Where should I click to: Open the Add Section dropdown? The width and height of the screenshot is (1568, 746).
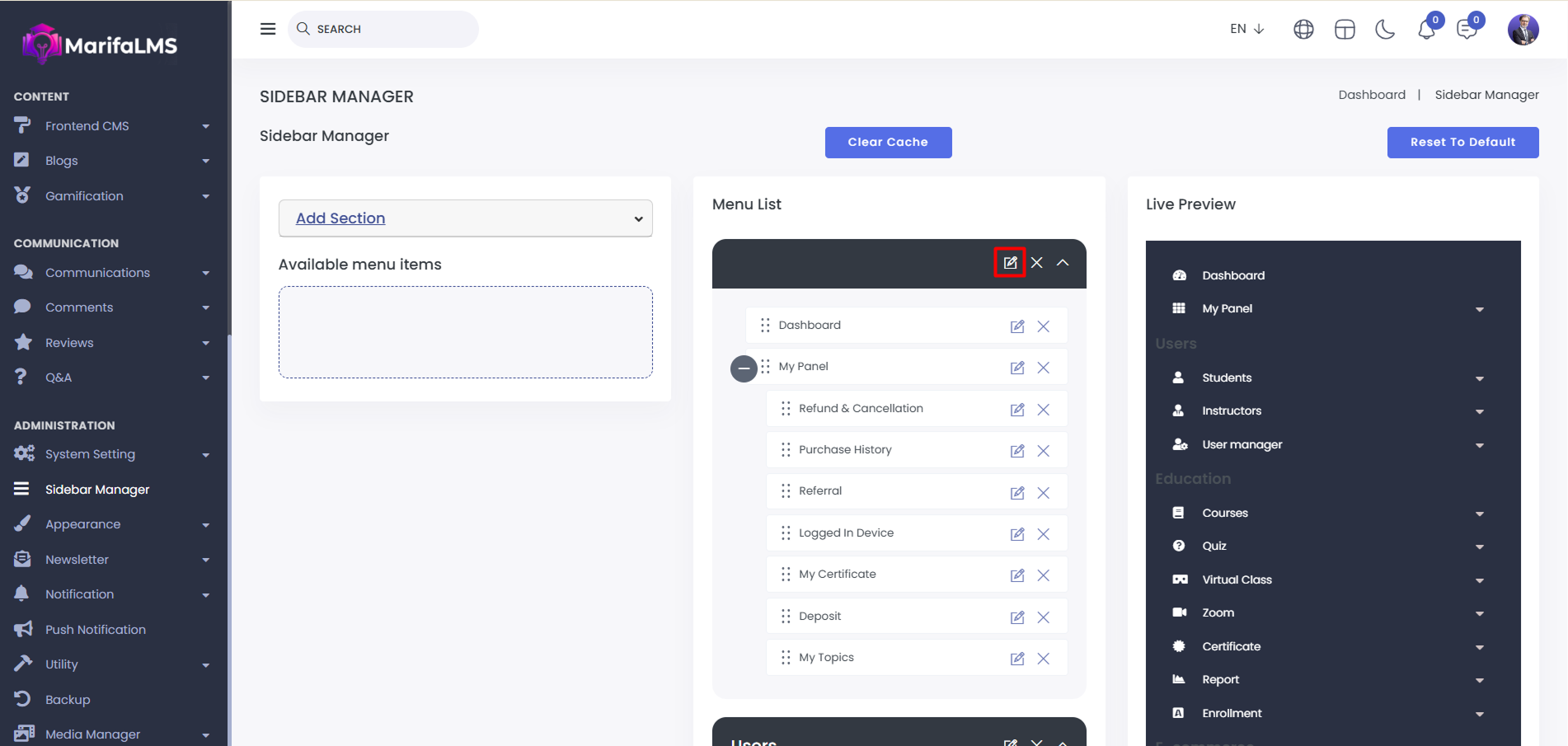click(466, 218)
